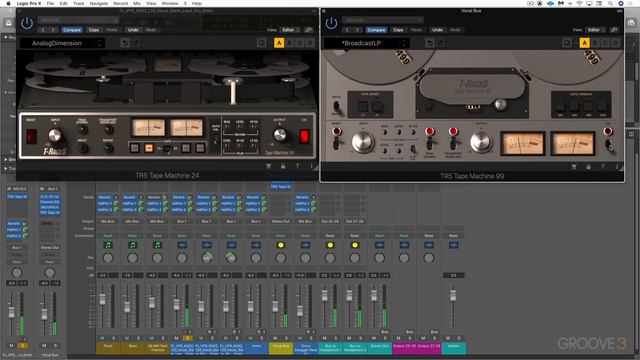This screenshot has height=360, width=640.
Task: Open the settings pop-up menu in the Tape Machine 24 header
Action: [78, 20]
